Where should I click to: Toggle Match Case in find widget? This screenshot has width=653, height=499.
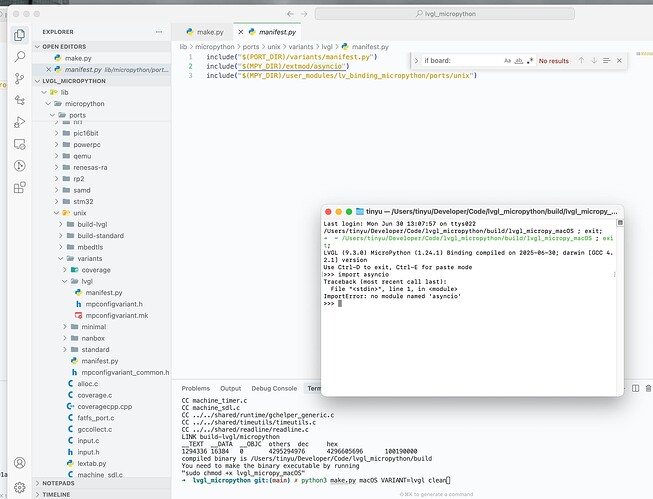[507, 61]
